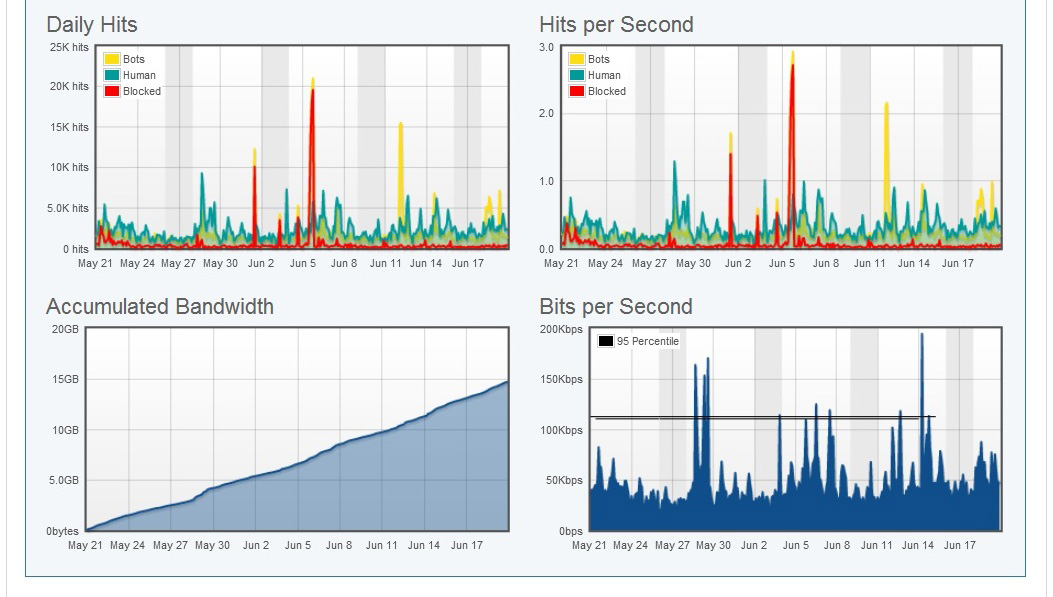
Task: Click the Bits per Second chart title
Action: point(616,307)
